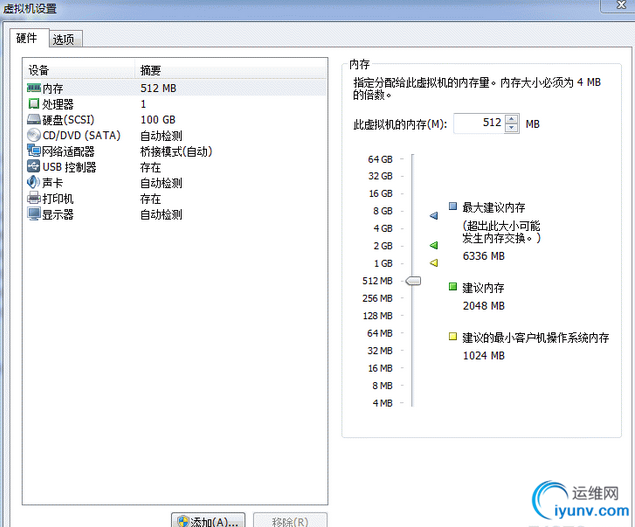
Task: Click the 64 GB scale label
Action: [380, 159]
